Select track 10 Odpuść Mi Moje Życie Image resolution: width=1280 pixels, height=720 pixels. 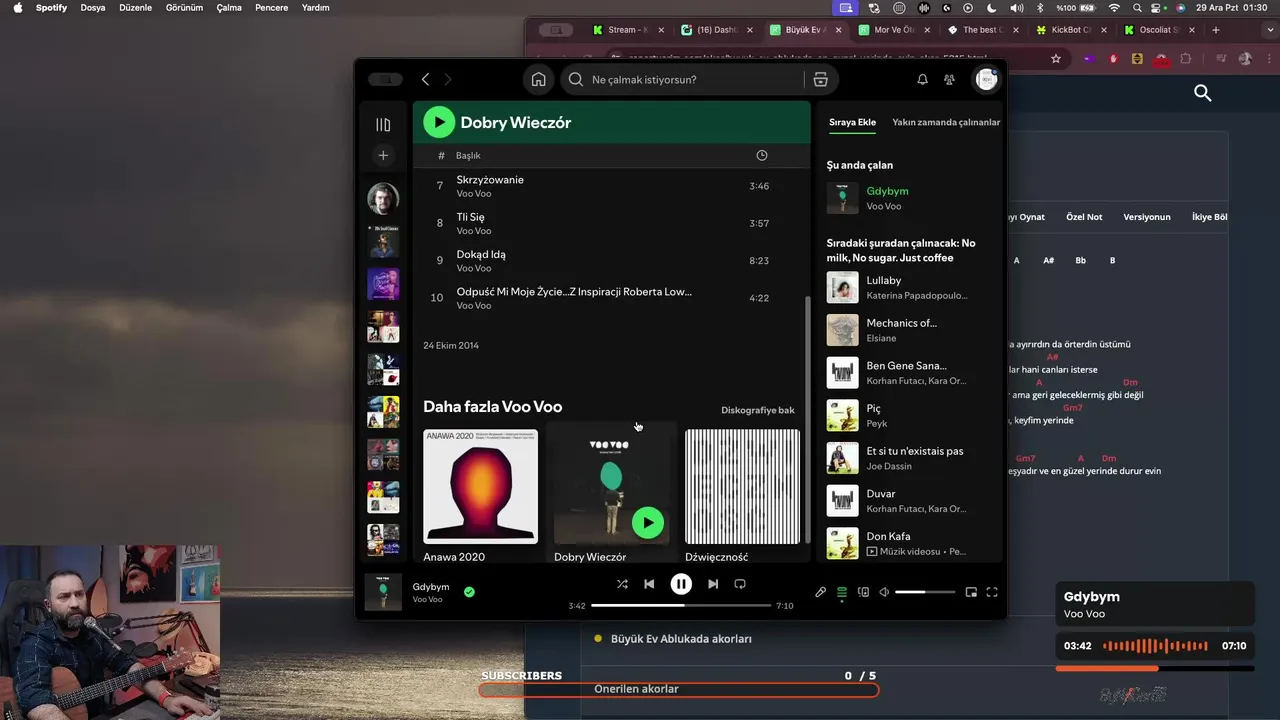point(612,297)
